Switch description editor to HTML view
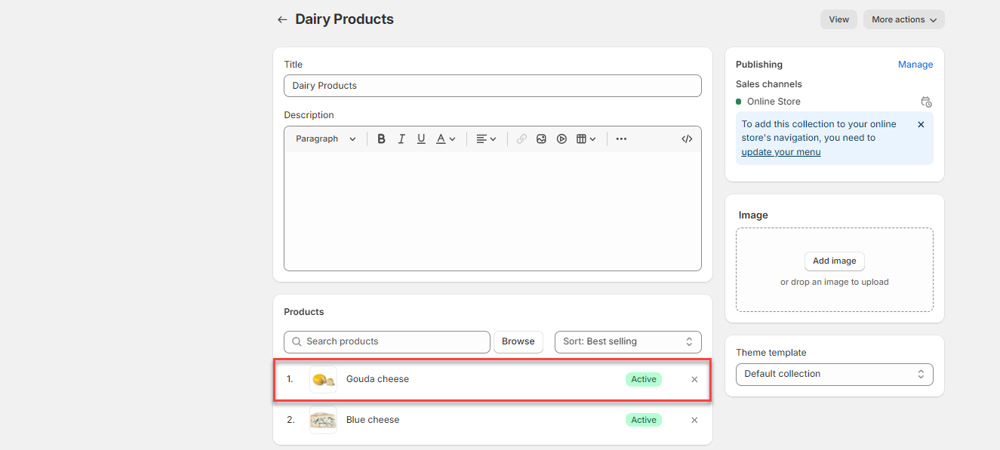 tap(687, 139)
